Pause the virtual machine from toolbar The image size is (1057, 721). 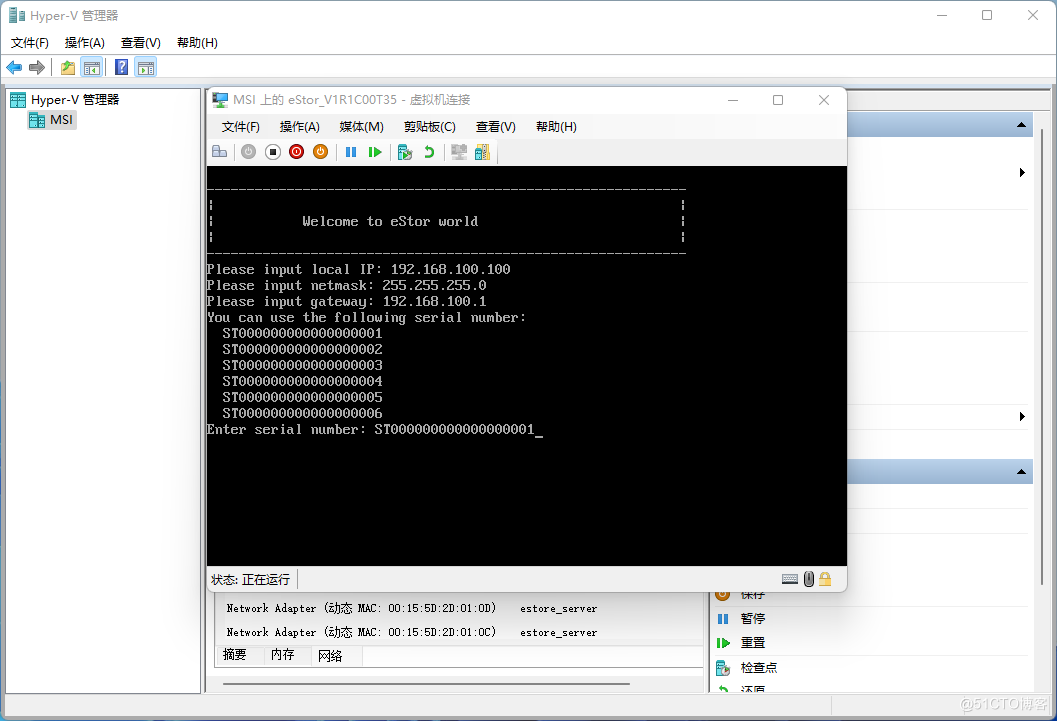click(351, 152)
